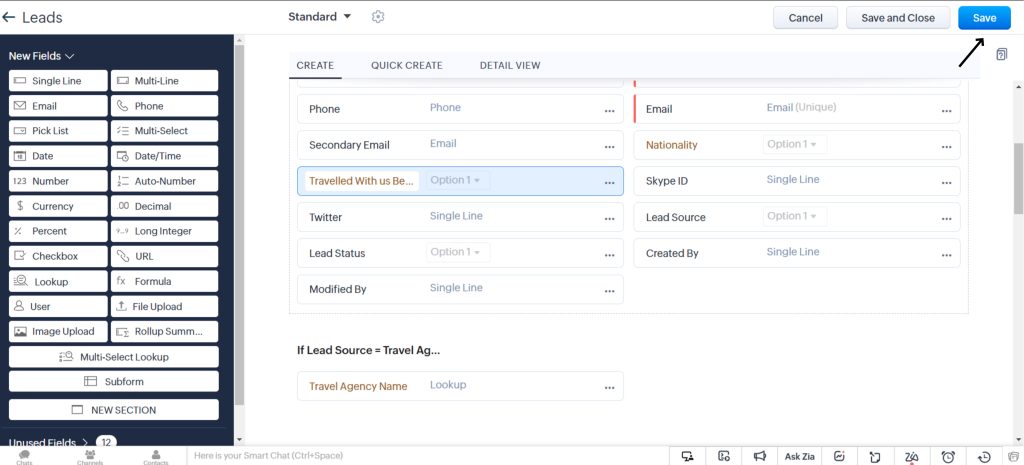Open the Chats panel in bottom bar
This screenshot has height=465, width=1024.
[24, 457]
